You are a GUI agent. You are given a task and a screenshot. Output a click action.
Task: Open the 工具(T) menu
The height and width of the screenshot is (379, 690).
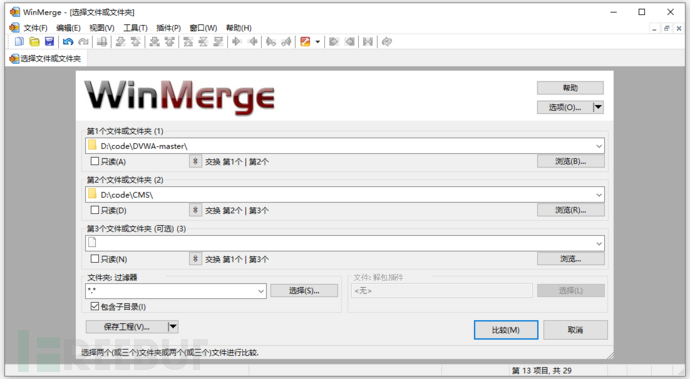coord(135,28)
